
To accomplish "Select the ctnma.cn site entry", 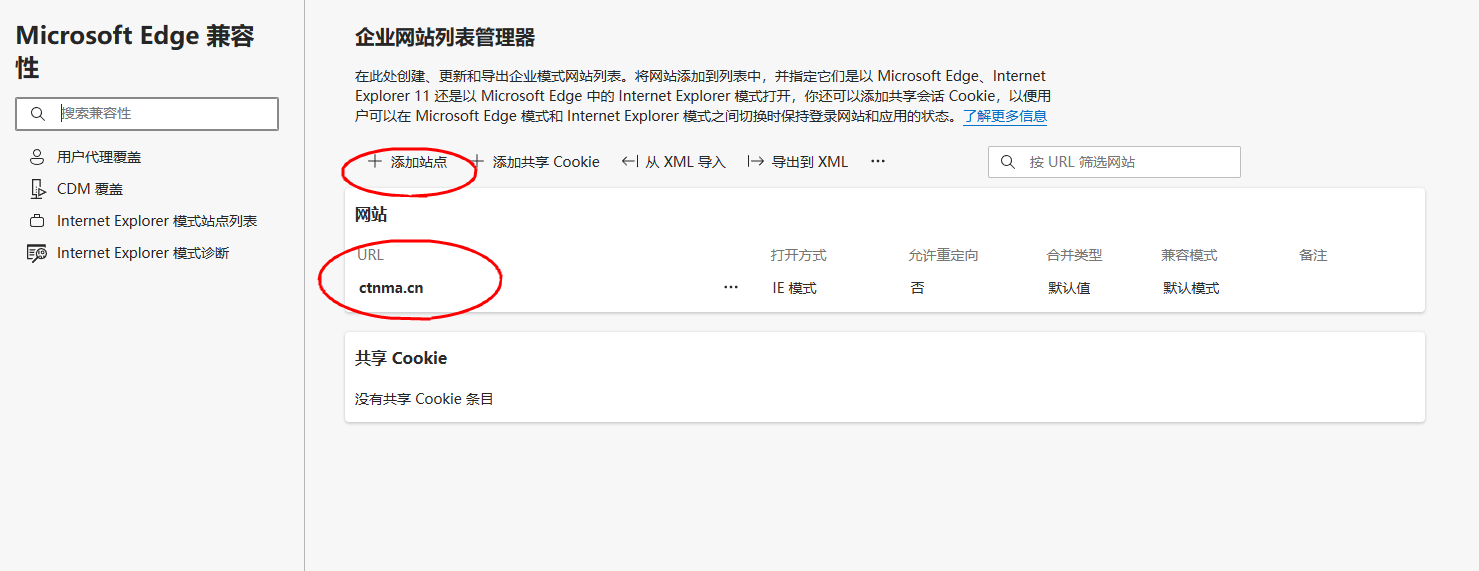I will (x=391, y=288).
